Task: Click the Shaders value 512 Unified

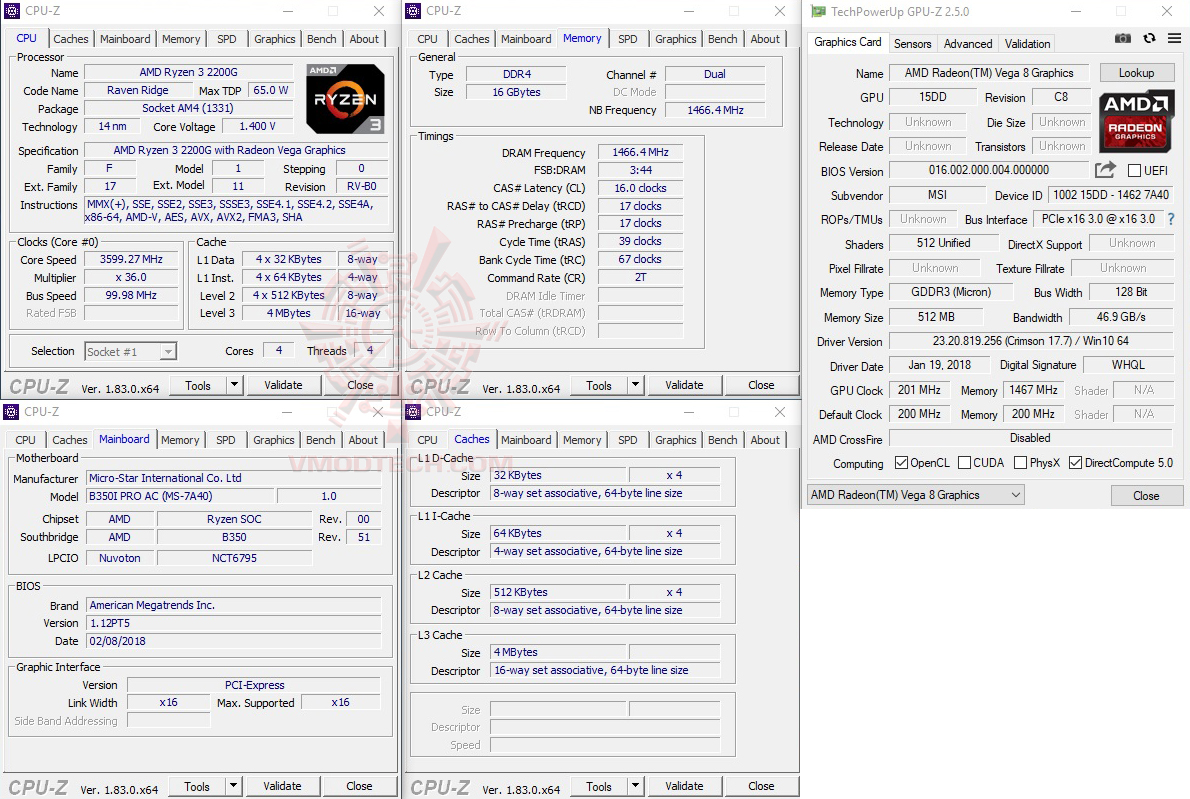Action: [943, 243]
